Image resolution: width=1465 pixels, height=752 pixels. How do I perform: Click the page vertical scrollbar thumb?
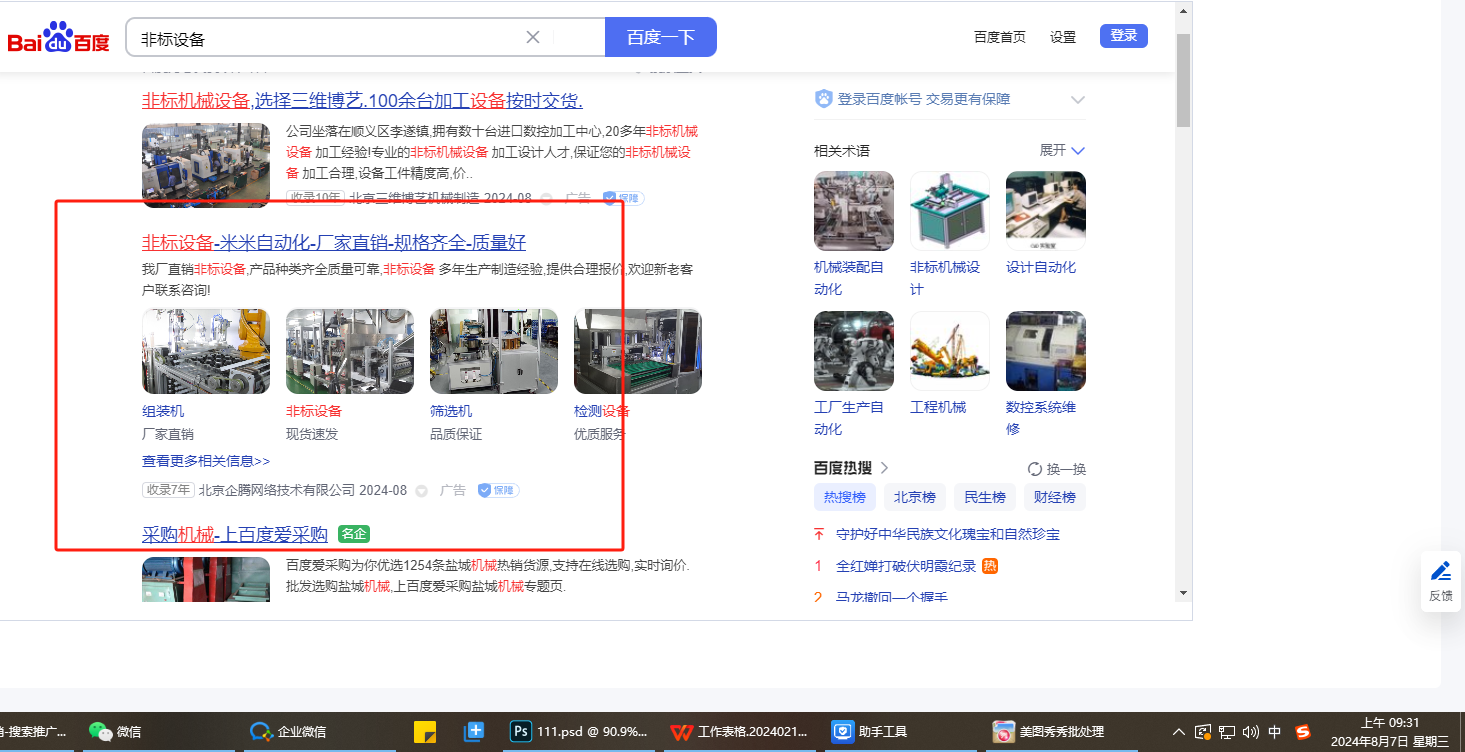click(x=1183, y=80)
